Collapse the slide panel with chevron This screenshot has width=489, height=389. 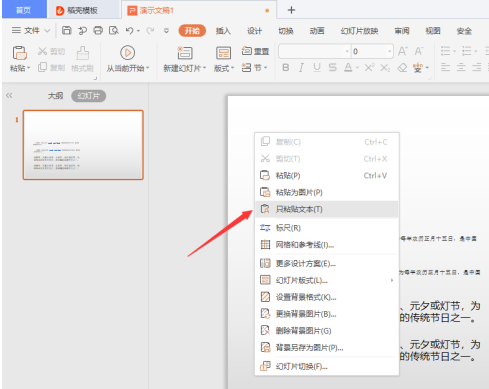click(9, 96)
